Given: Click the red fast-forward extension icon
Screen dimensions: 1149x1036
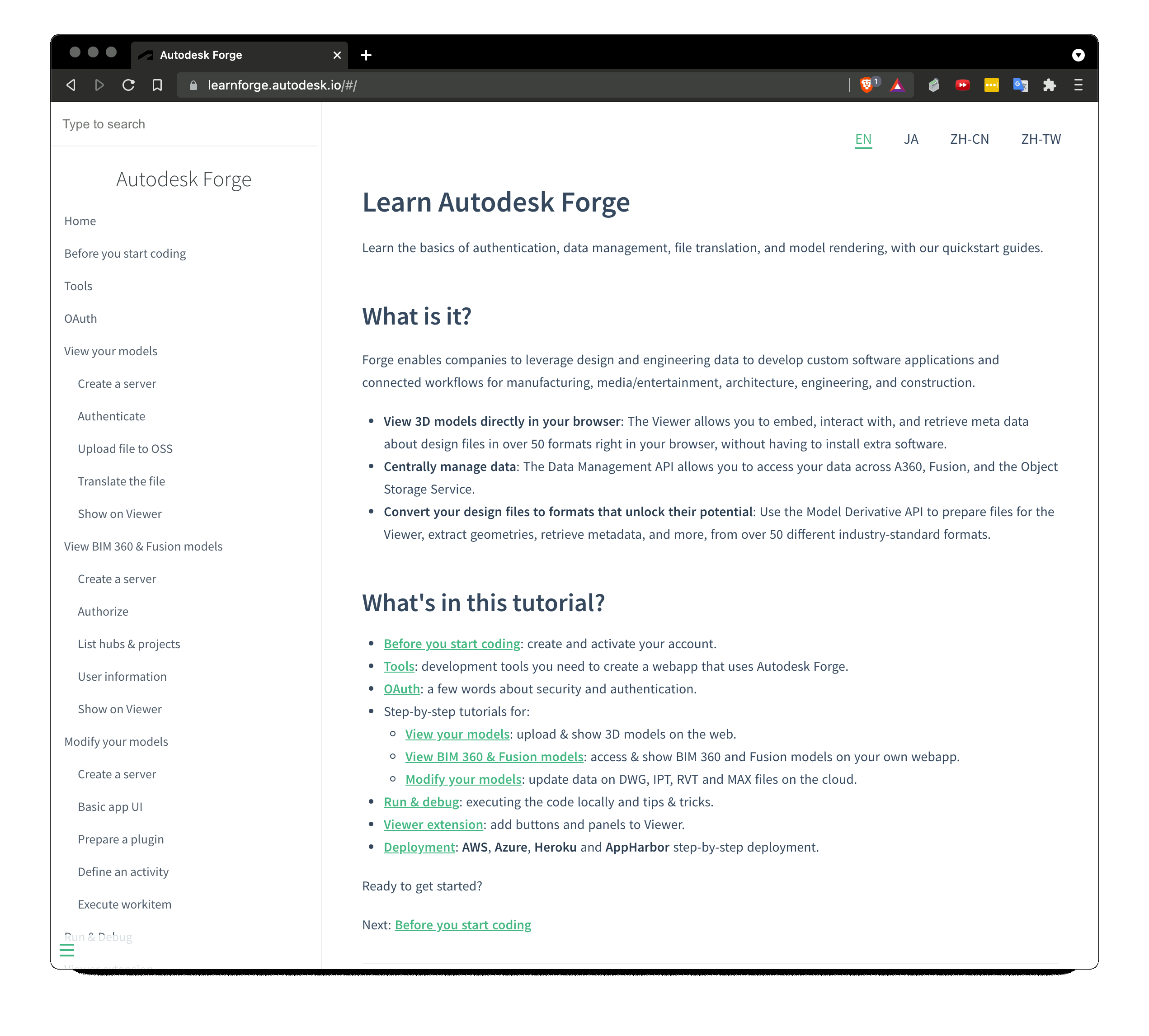Looking at the screenshot, I should (x=962, y=85).
